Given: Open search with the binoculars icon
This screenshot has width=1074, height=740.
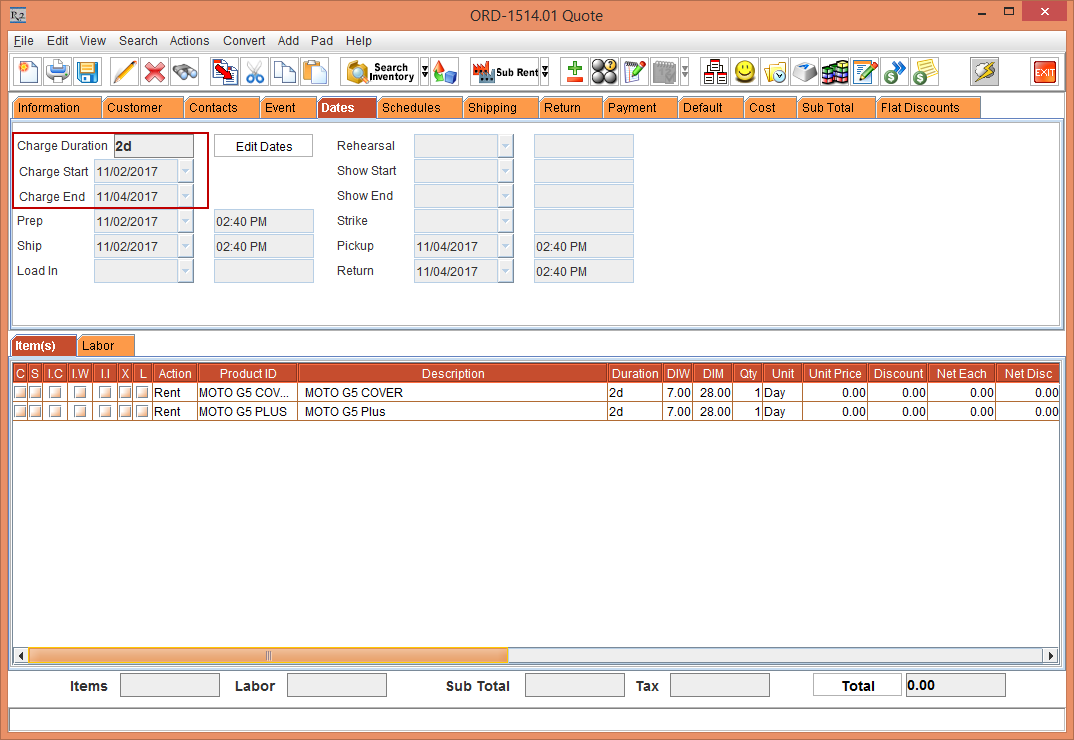Looking at the screenshot, I should 185,71.
